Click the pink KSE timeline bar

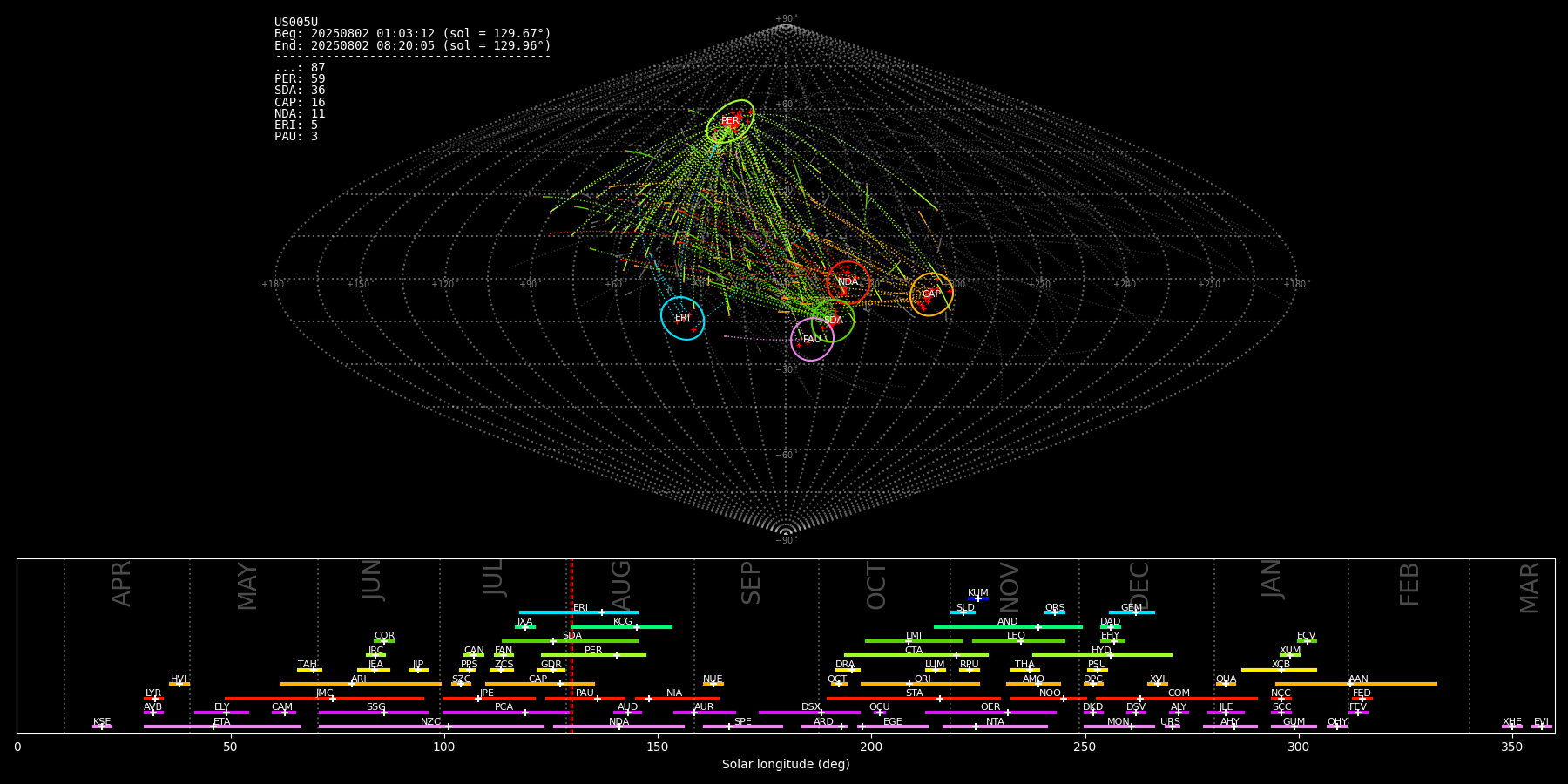pos(102,727)
